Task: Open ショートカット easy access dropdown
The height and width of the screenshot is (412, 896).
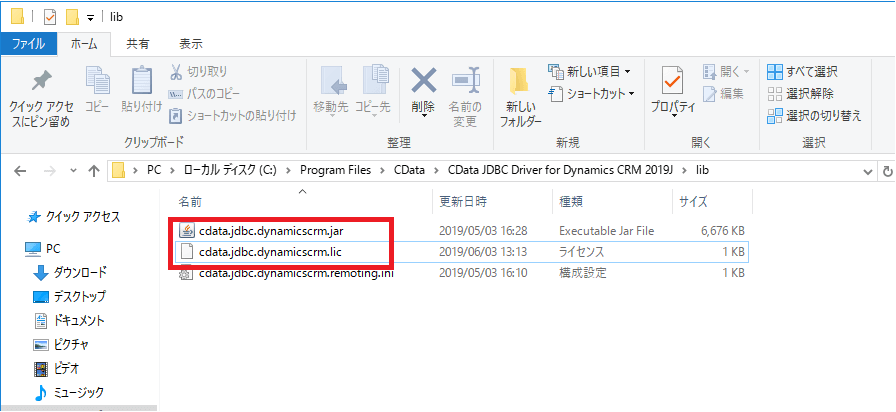Action: tap(591, 93)
